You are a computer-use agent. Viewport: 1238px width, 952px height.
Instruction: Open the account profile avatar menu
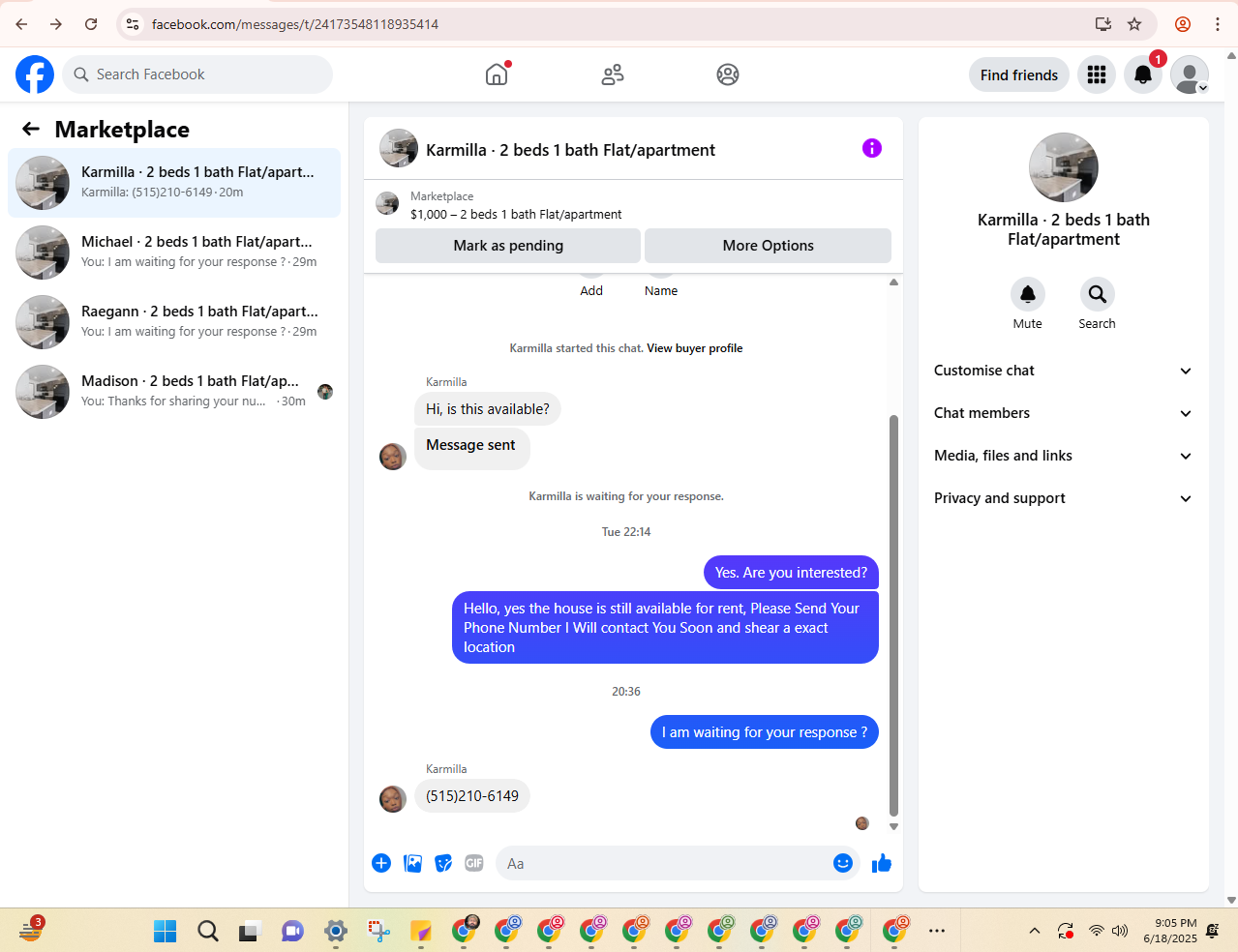(x=1190, y=74)
